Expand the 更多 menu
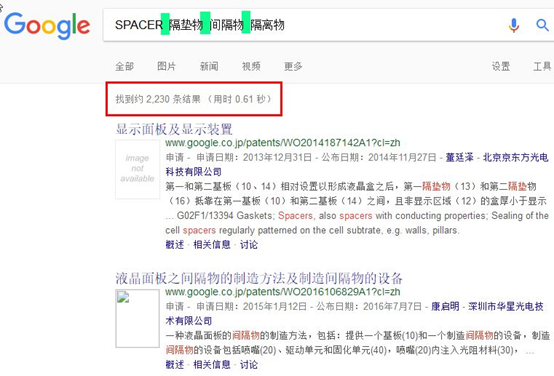The height and width of the screenshot is (376, 554). (x=293, y=66)
